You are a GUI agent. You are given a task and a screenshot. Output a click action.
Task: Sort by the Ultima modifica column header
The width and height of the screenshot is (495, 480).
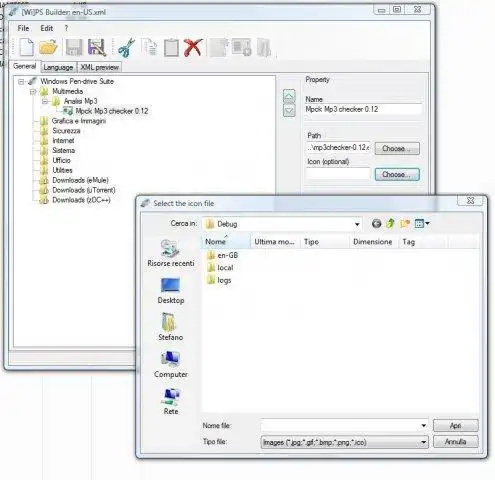point(275,242)
